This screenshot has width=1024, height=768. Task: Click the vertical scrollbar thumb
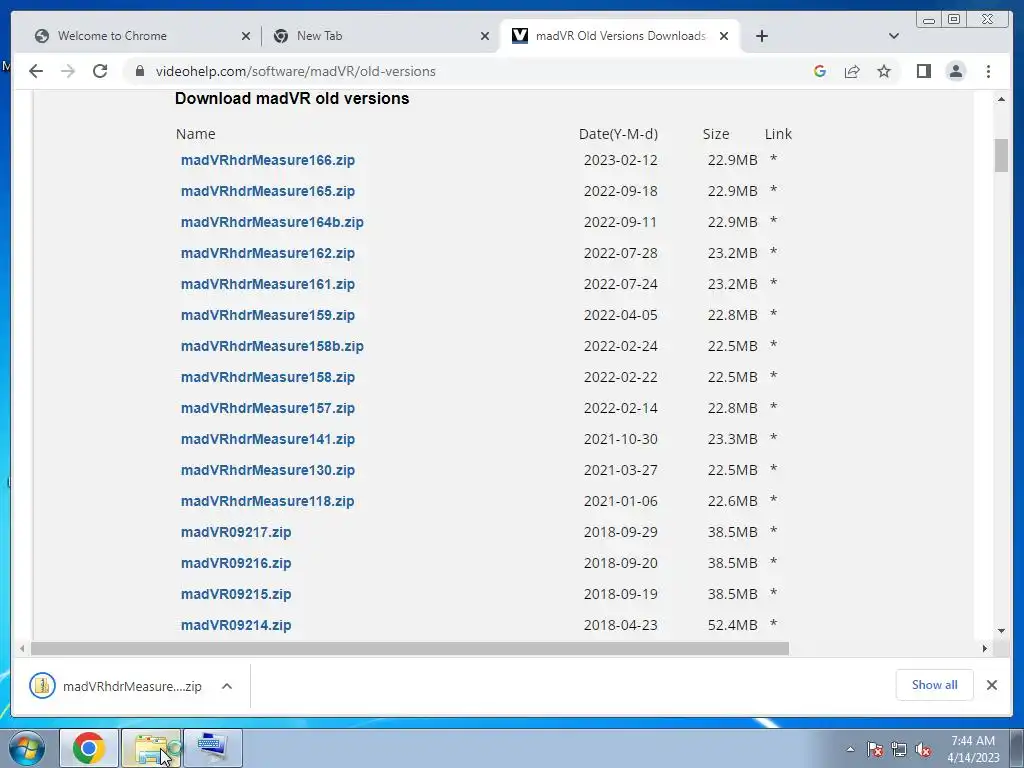(1001, 155)
